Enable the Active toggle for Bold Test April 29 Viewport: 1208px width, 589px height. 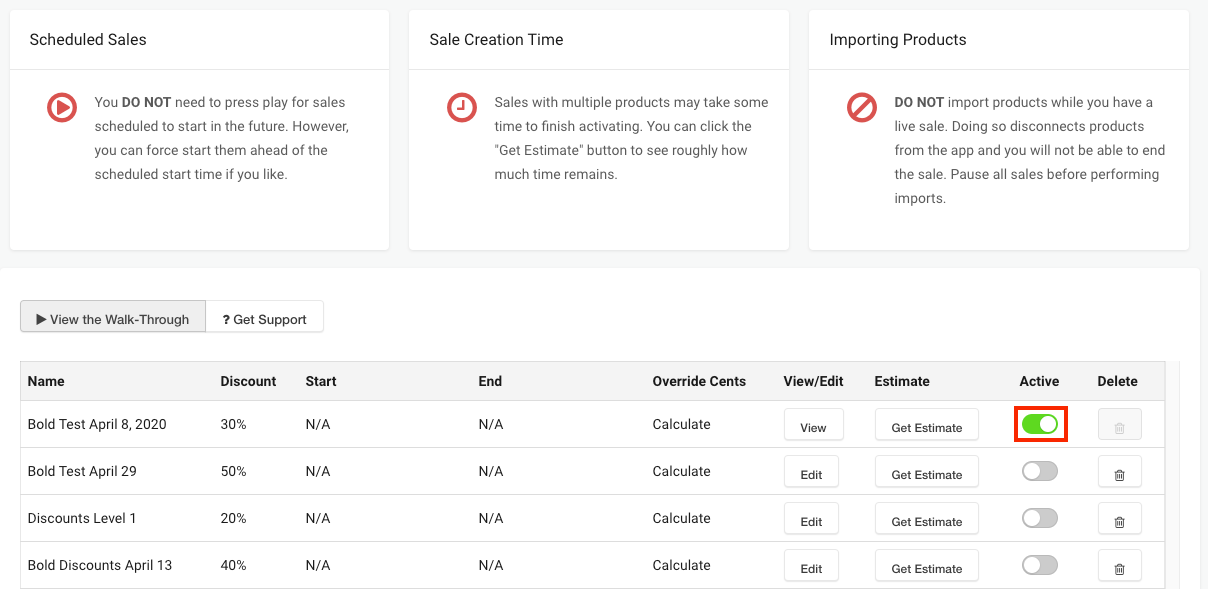(x=1039, y=471)
